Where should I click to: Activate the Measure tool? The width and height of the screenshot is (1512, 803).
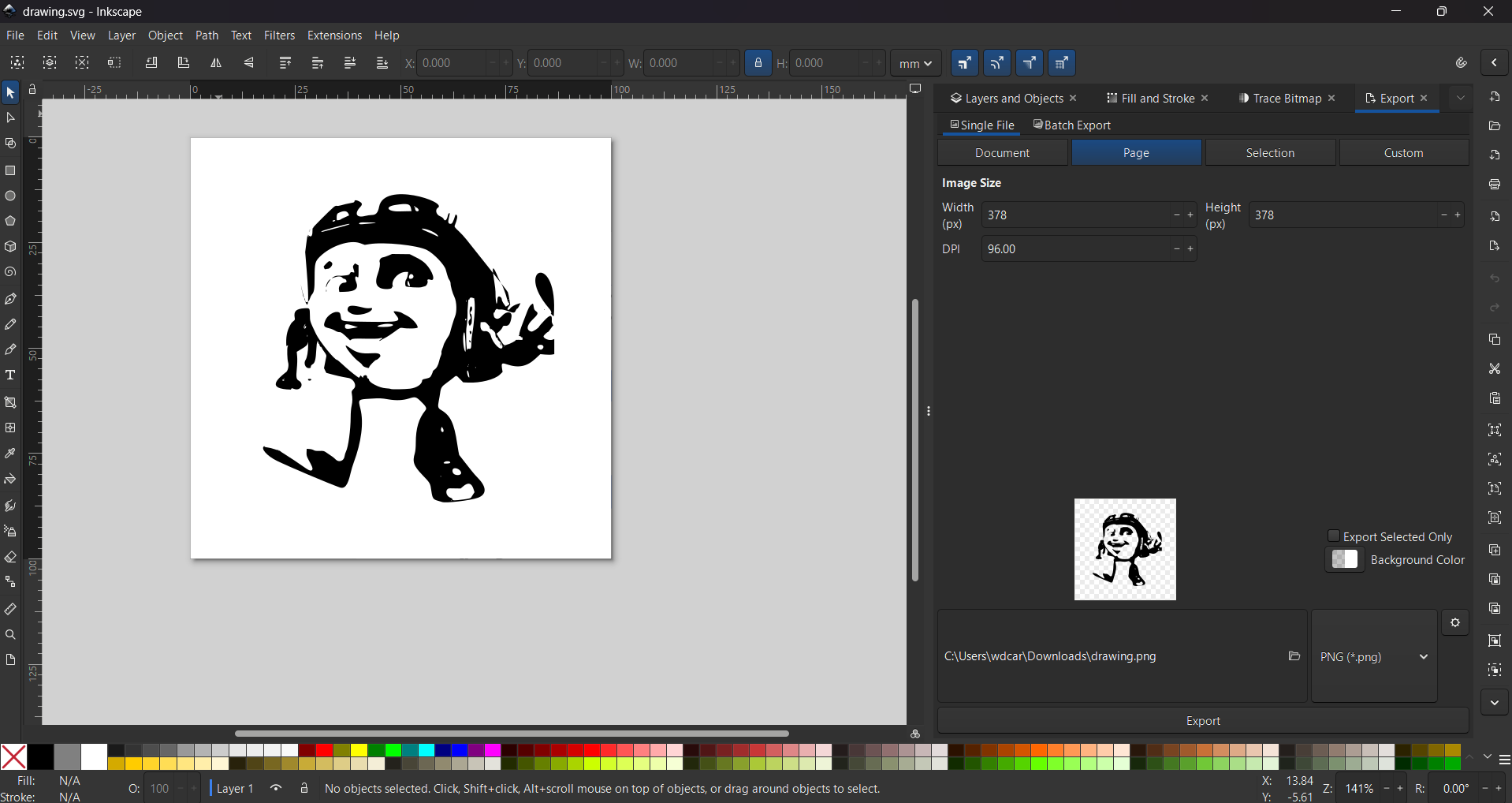(10, 609)
